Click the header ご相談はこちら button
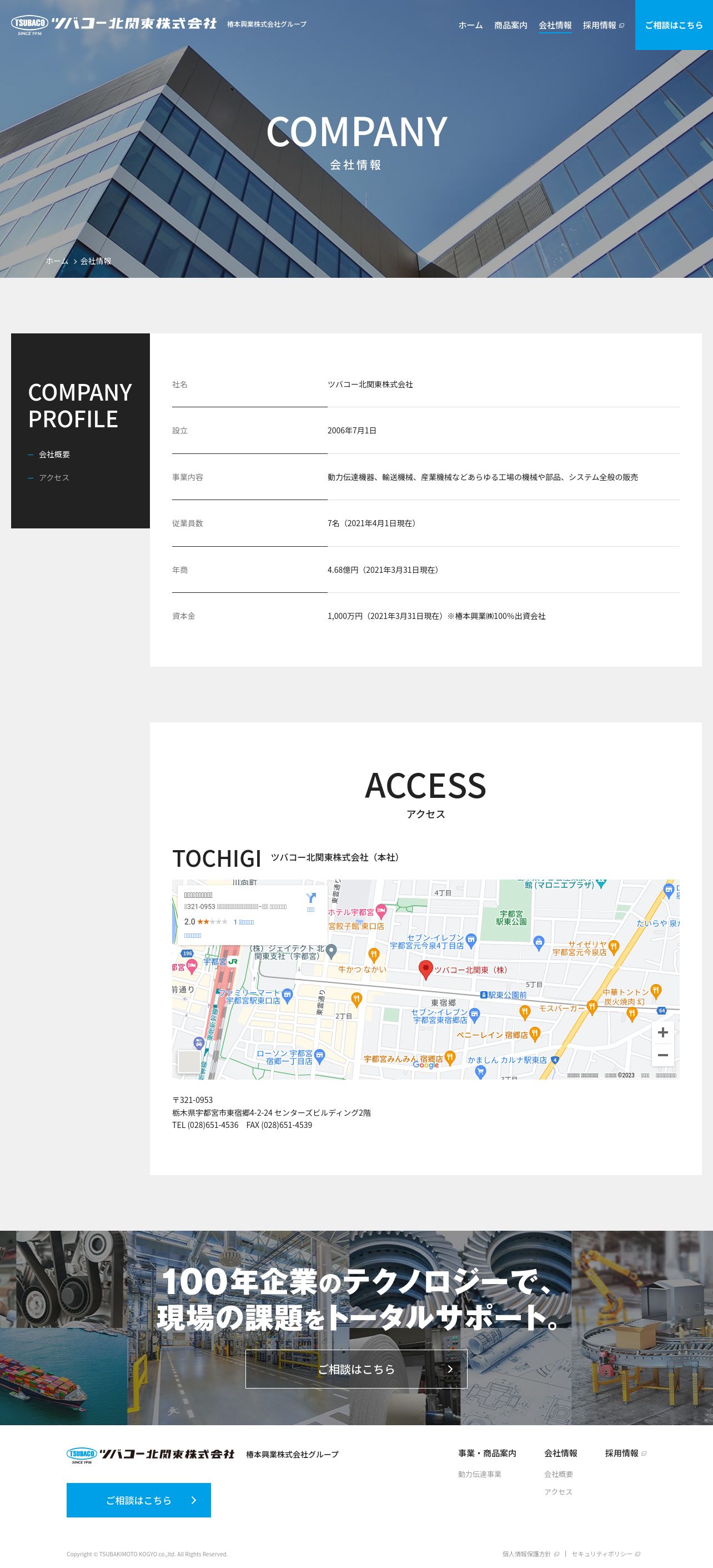This screenshot has height=1568, width=713. (x=674, y=25)
